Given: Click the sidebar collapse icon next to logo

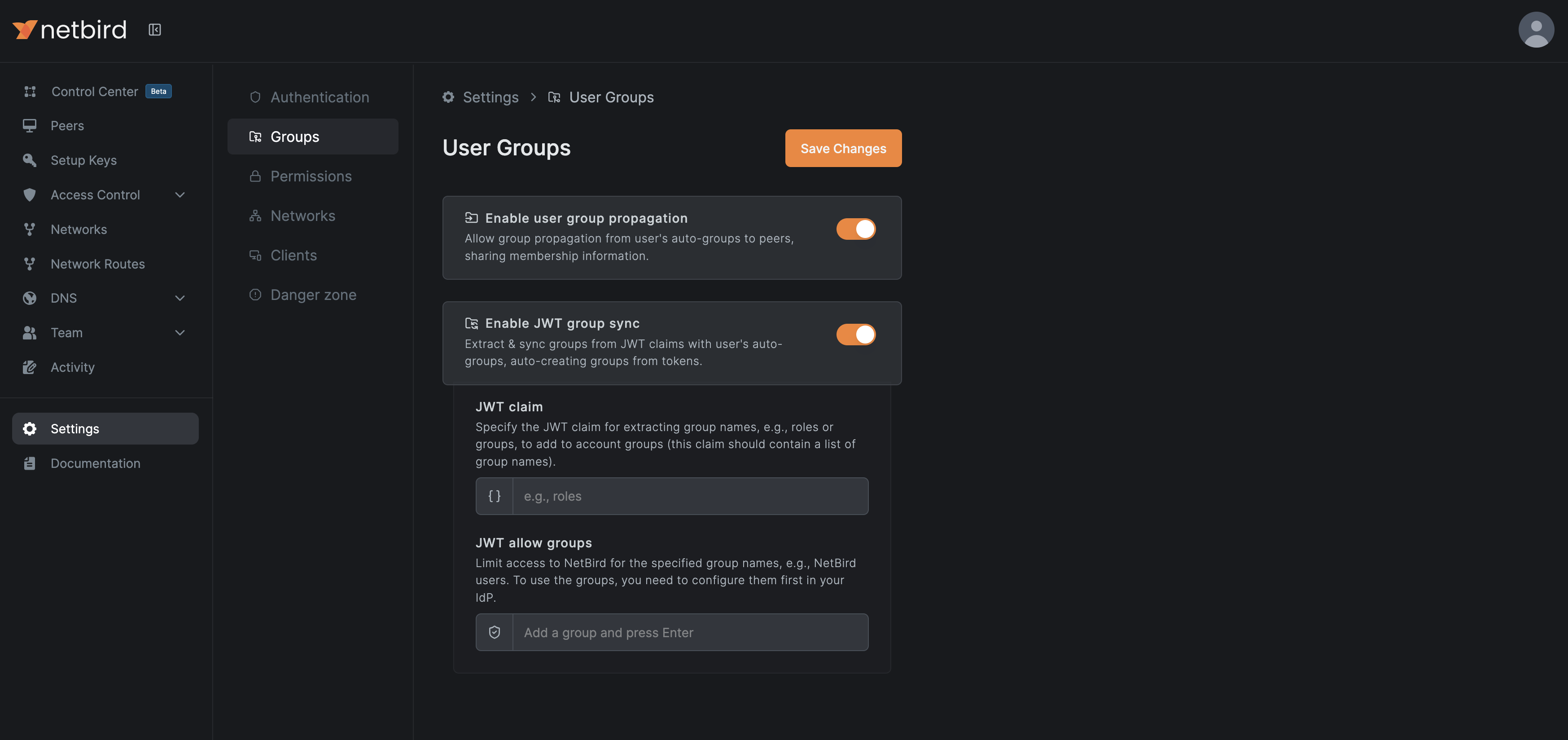Looking at the screenshot, I should 155,29.
